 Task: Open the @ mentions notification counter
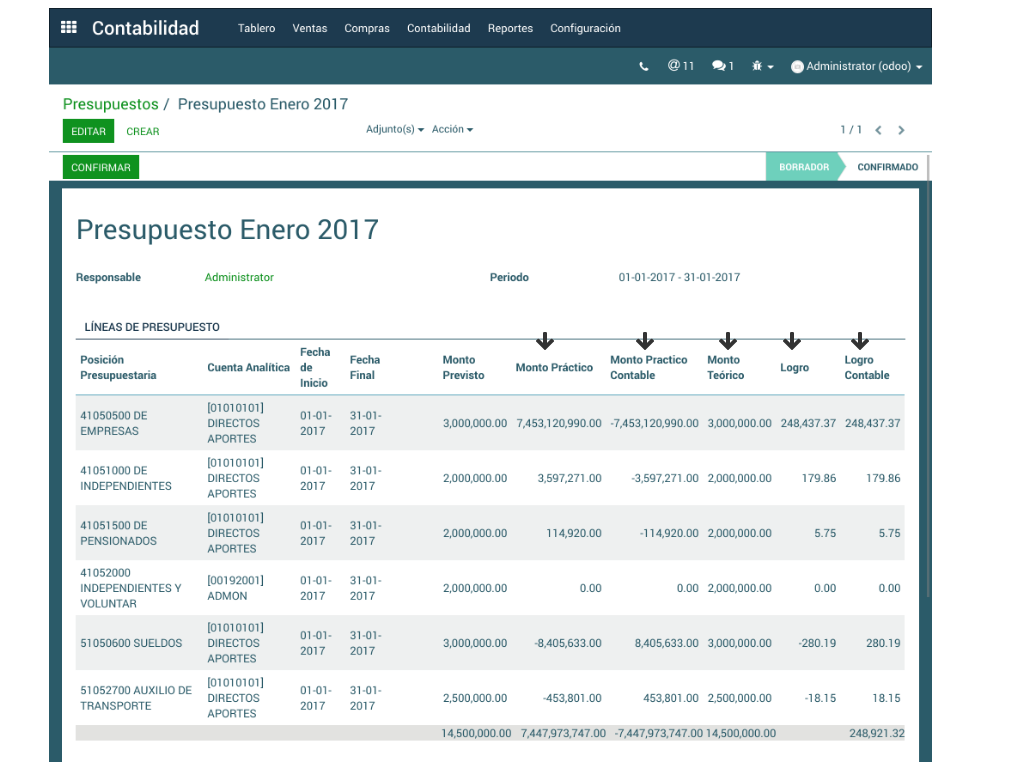point(681,66)
